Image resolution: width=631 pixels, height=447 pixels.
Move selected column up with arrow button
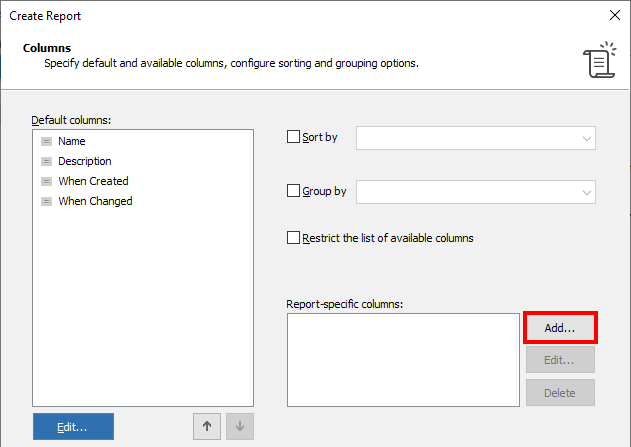pyautogui.click(x=207, y=426)
